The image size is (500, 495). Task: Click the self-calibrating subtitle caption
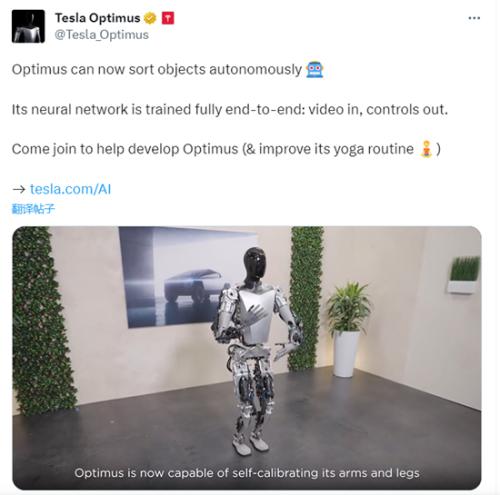coord(247,473)
